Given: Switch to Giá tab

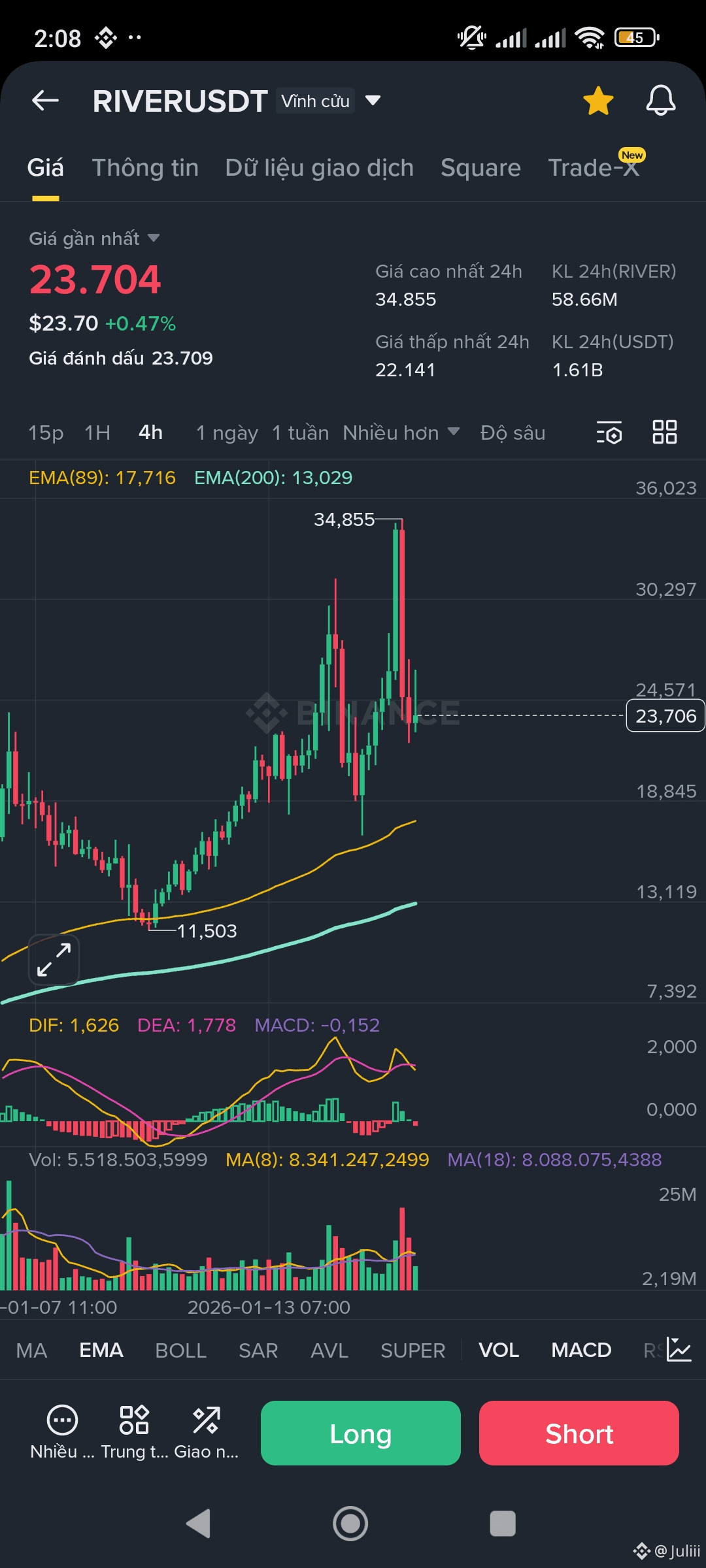Looking at the screenshot, I should tap(46, 168).
